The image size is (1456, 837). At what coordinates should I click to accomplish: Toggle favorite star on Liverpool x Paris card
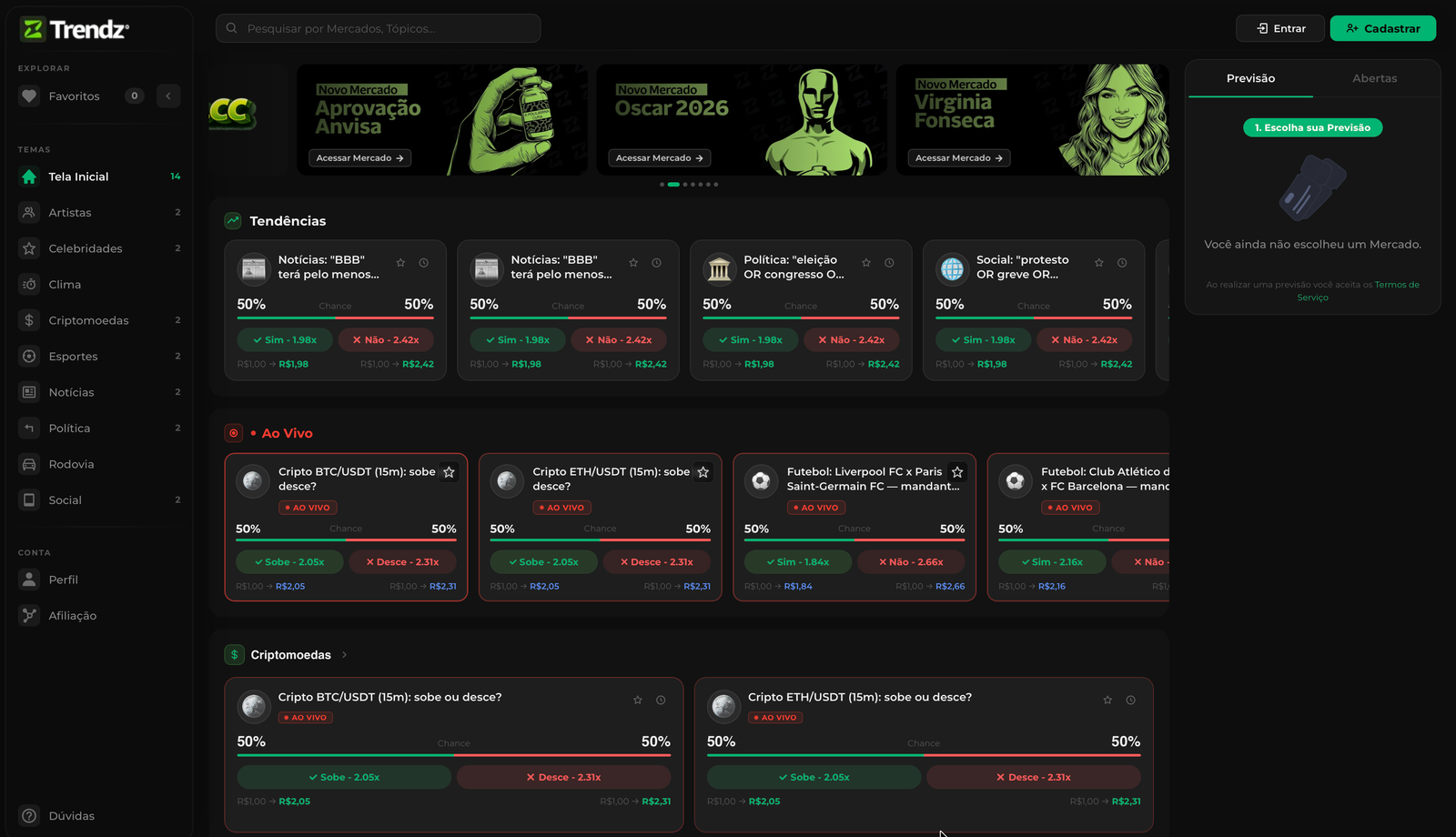pyautogui.click(x=957, y=472)
